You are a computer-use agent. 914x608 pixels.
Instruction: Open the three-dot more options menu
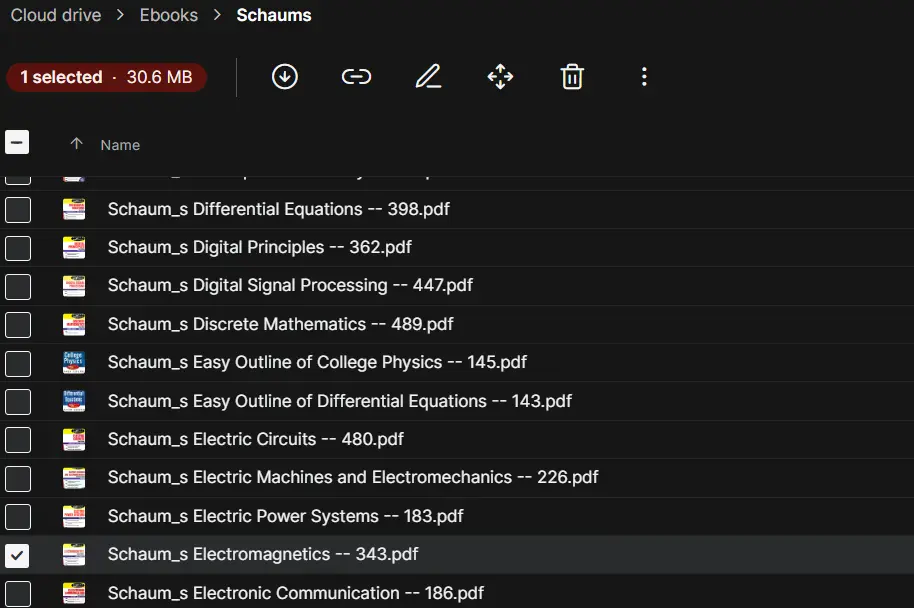click(644, 76)
